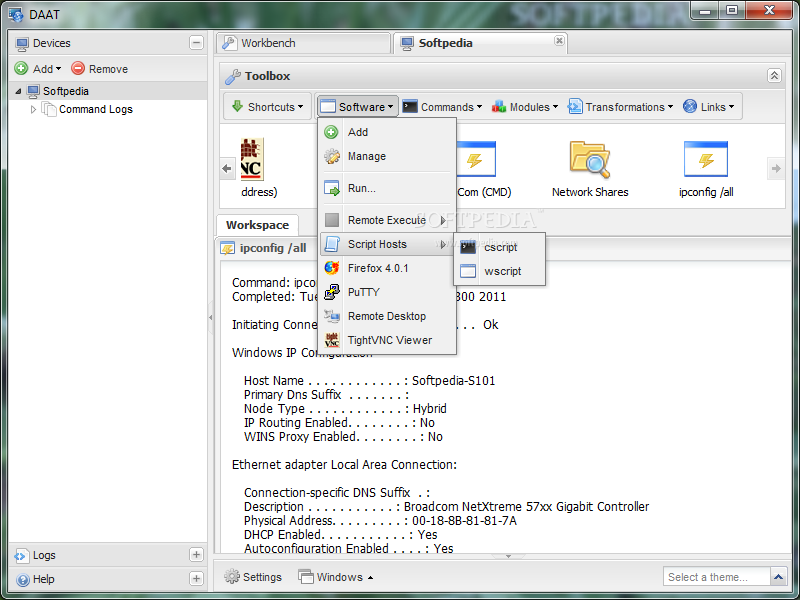Click the Firefox icon in menu
The image size is (800, 600).
(332, 268)
